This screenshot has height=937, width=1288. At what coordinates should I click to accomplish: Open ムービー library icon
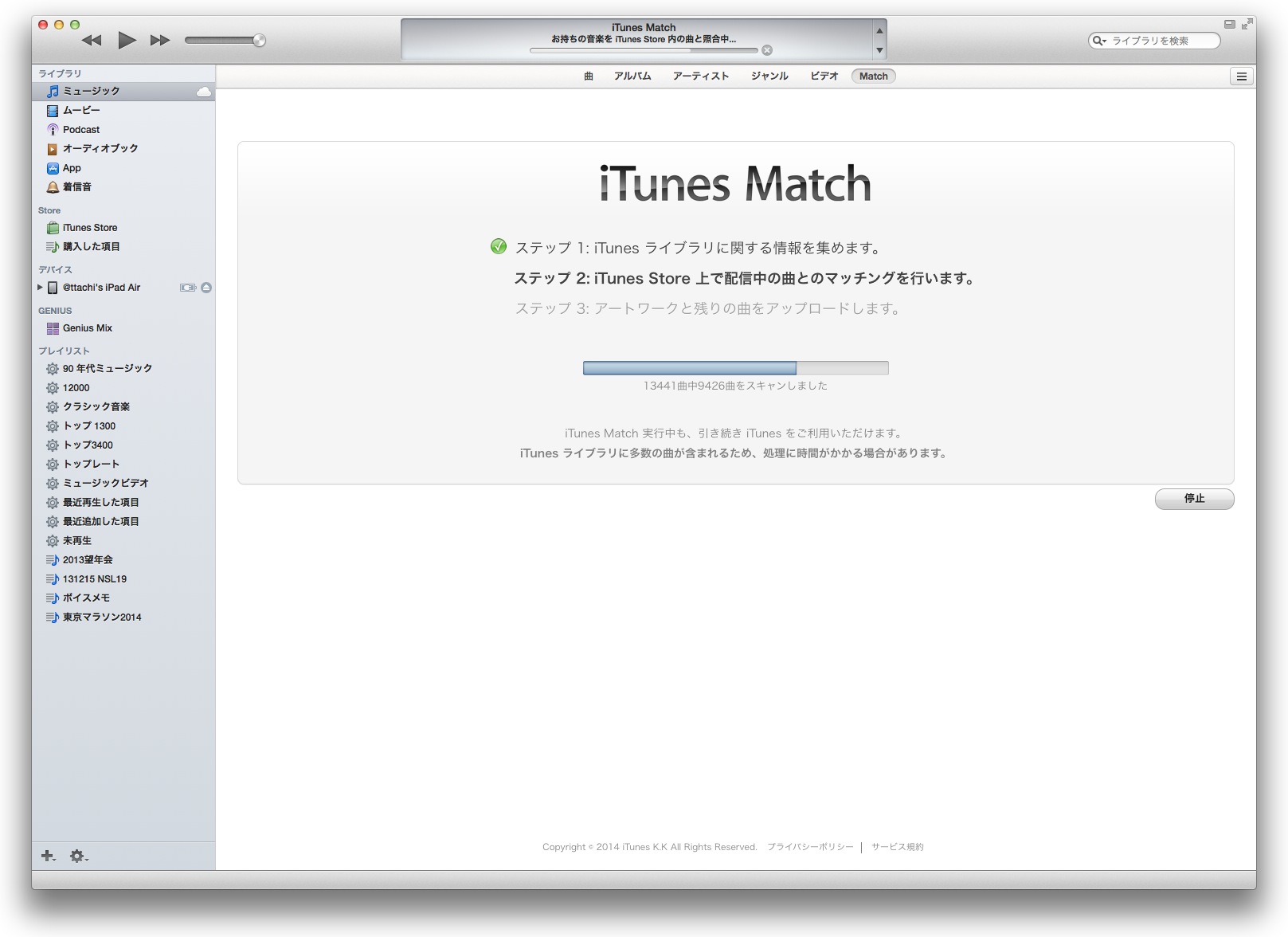click(x=53, y=111)
